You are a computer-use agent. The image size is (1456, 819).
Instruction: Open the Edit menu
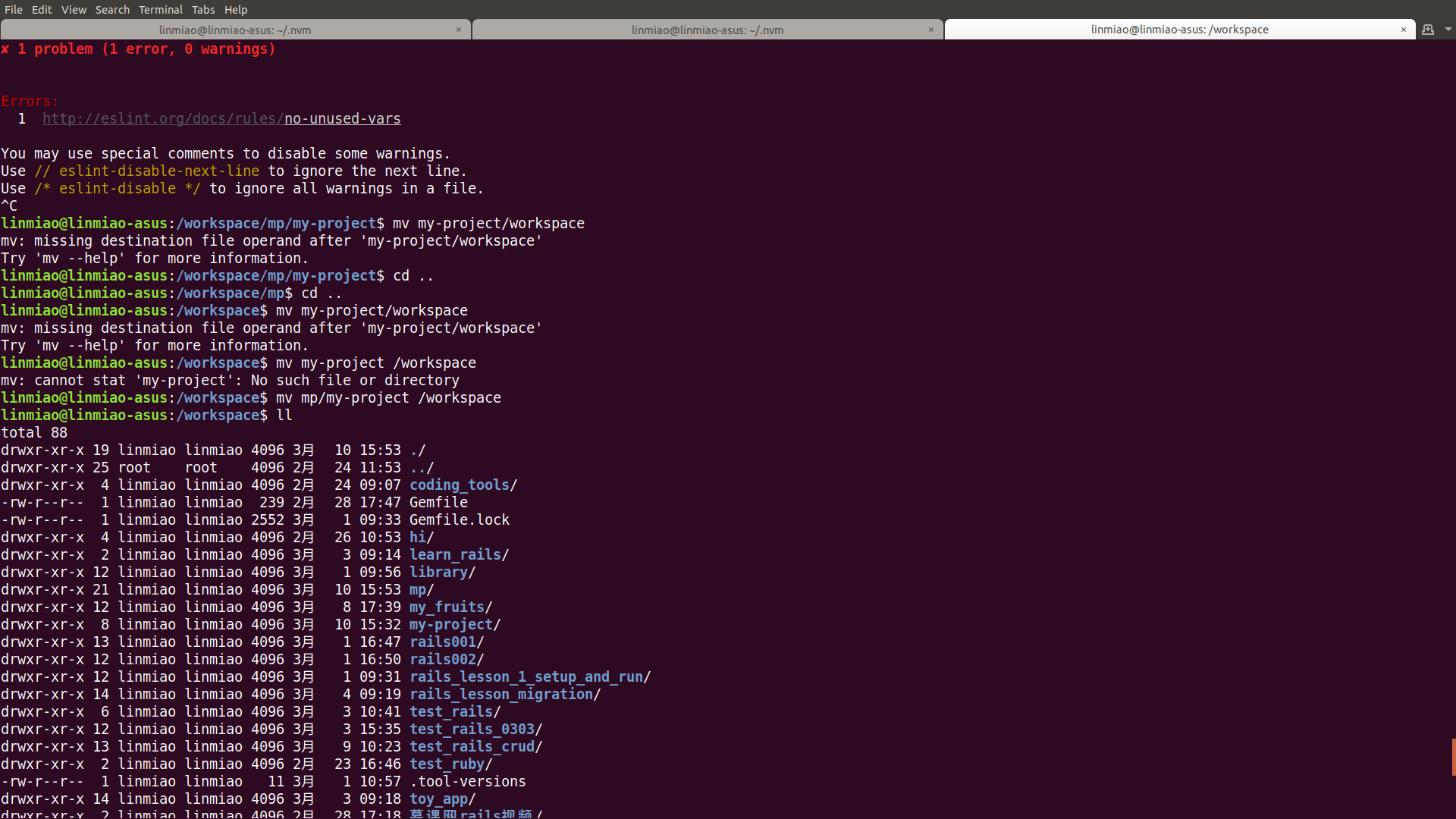point(42,10)
